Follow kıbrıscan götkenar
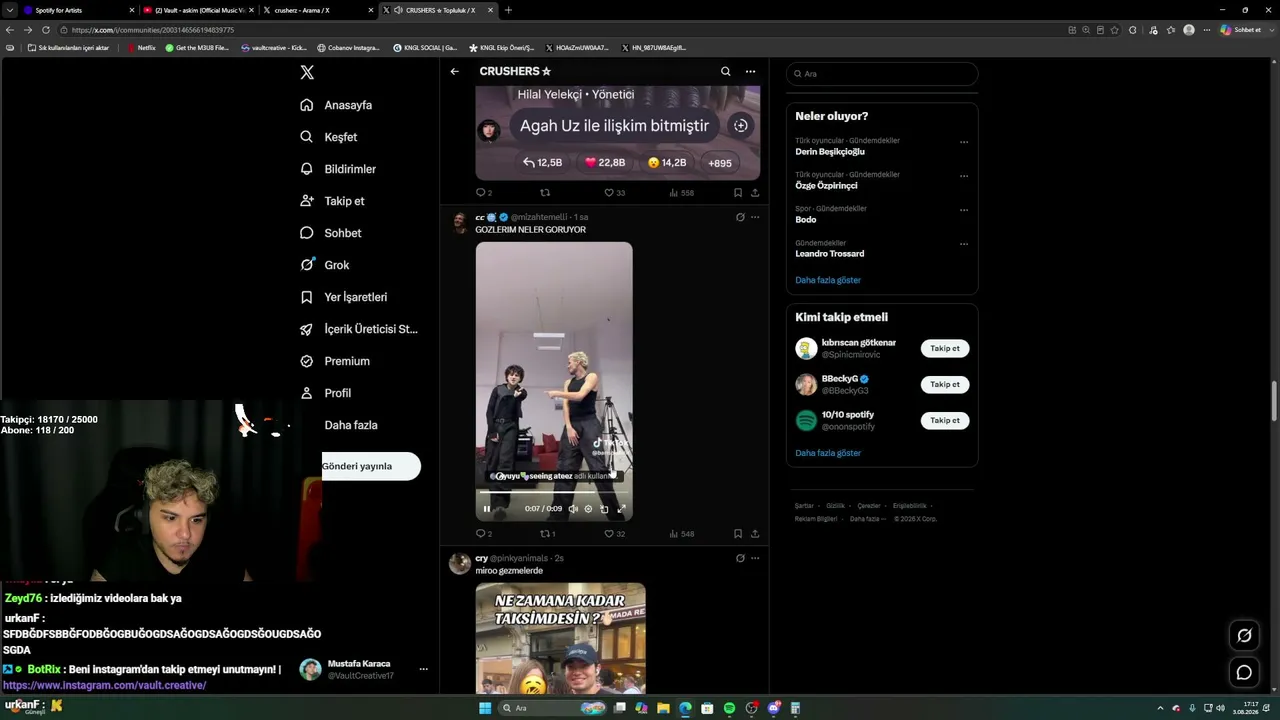Screen dimensions: 1280x720 [x=945, y=349]
